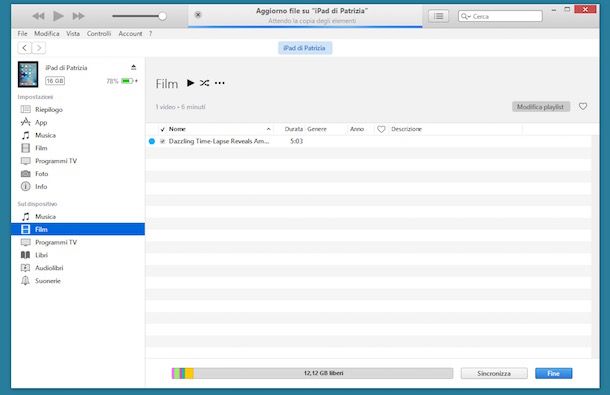Select Programmi TV under Sul dispositivo

click(56, 242)
